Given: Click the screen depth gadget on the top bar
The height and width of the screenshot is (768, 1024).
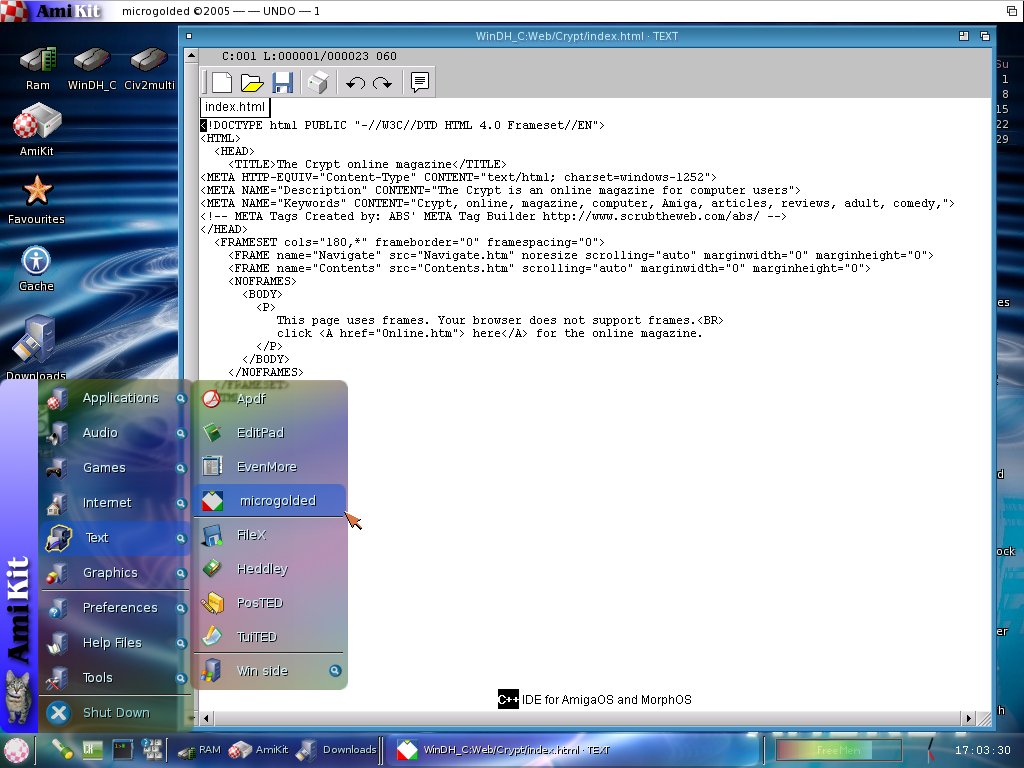Looking at the screenshot, I should point(1012,11).
